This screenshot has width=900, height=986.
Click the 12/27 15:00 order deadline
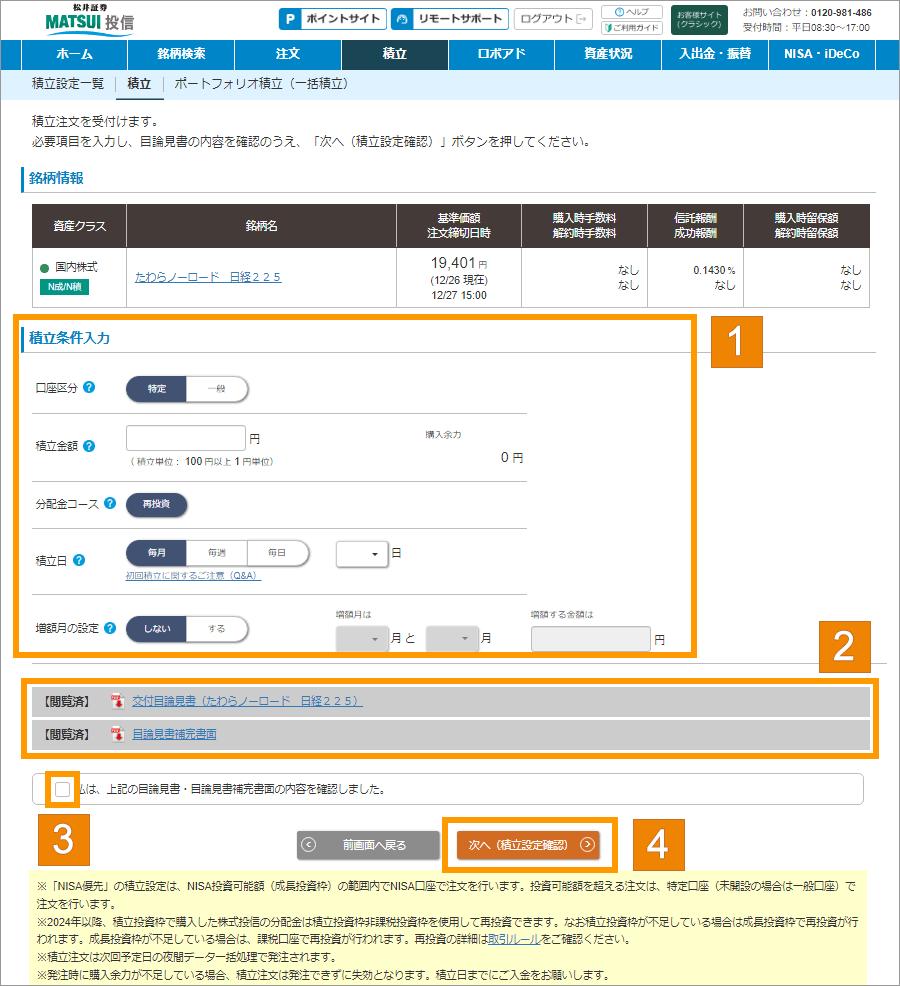(458, 296)
